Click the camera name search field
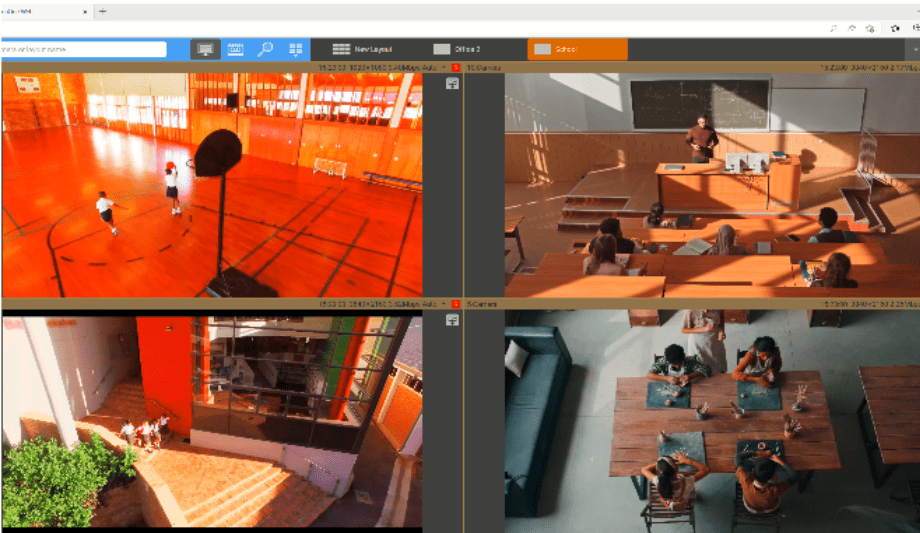920x533 pixels. pyautogui.click(x=84, y=49)
